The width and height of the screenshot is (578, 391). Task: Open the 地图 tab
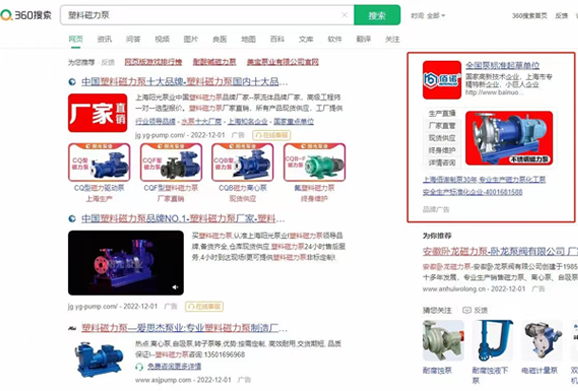(248, 39)
